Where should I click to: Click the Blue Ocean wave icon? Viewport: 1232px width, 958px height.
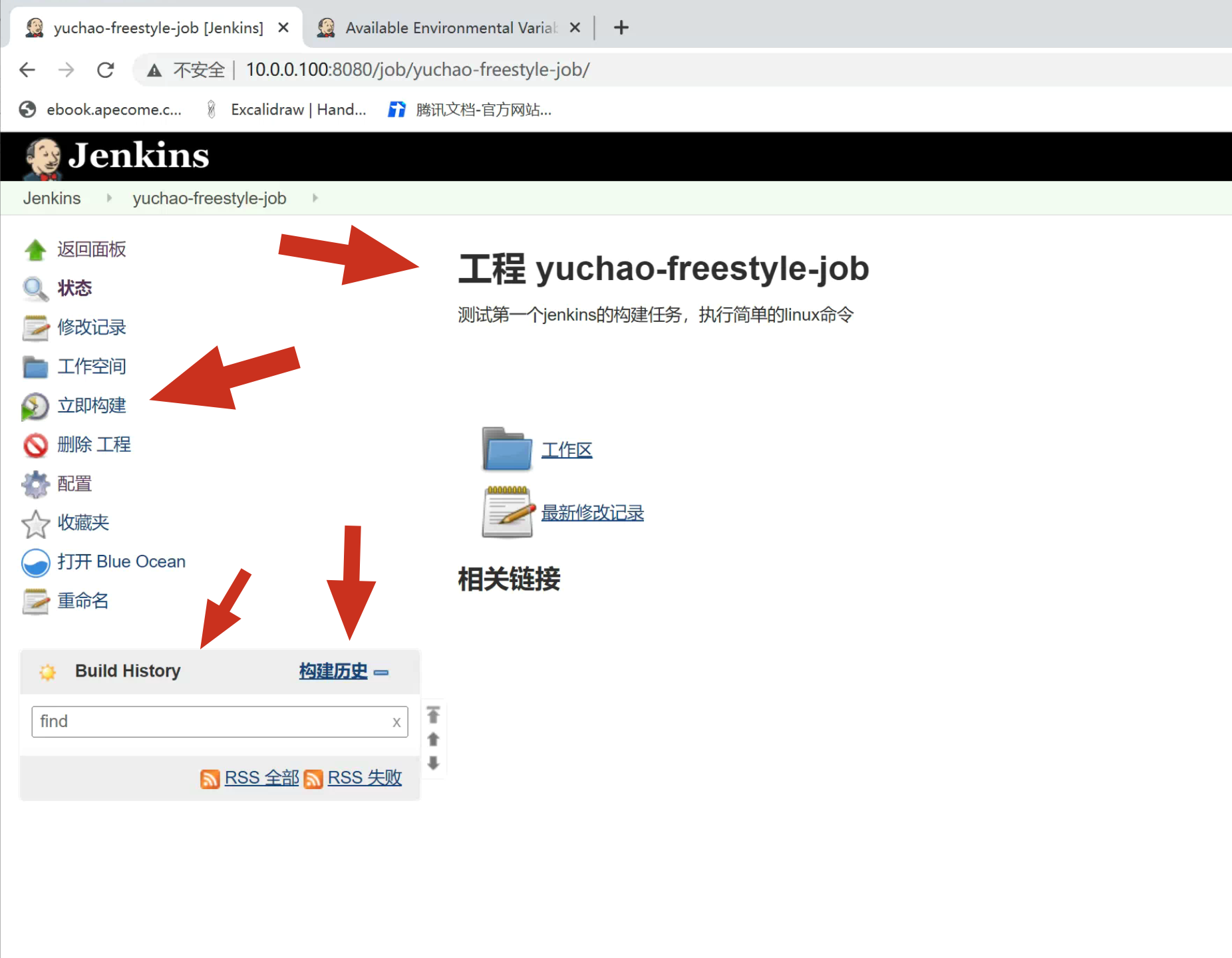[35, 562]
